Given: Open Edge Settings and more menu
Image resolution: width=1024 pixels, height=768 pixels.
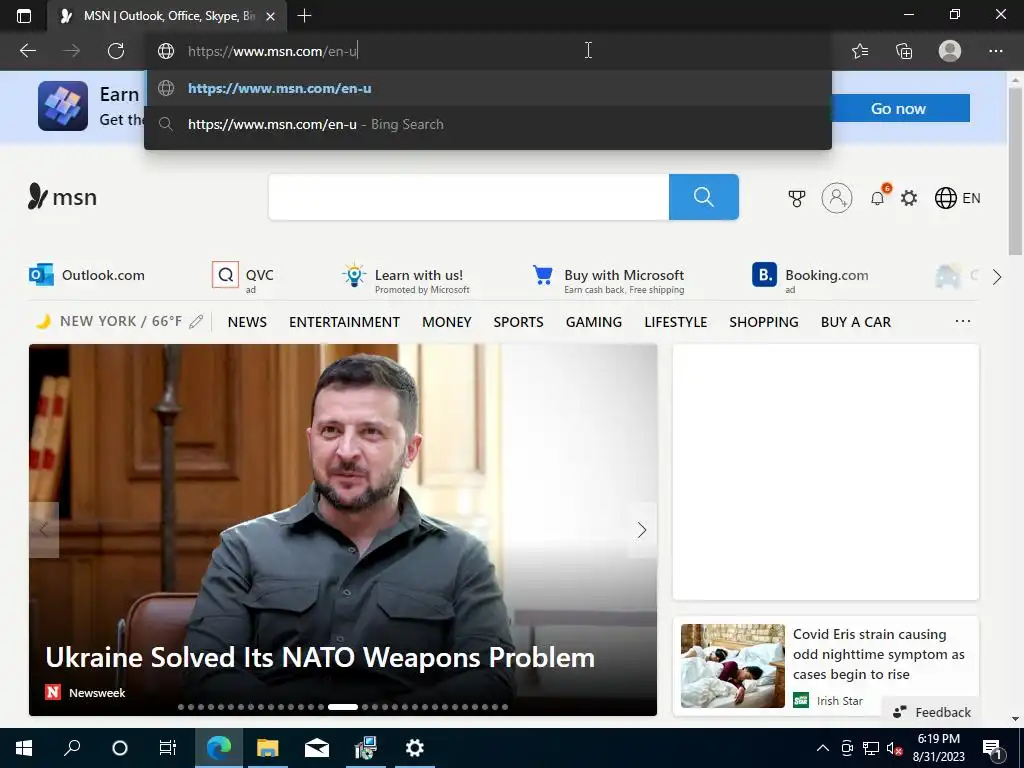Looking at the screenshot, I should click(995, 51).
